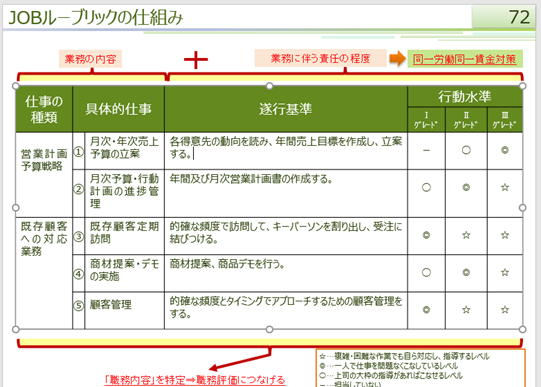Click grade Ⅱ ◎ in 商材提案・デモの実施 row

(466, 272)
